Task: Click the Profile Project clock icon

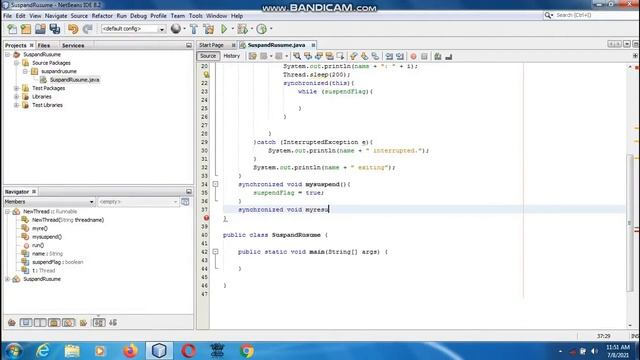Action: tap(262, 29)
